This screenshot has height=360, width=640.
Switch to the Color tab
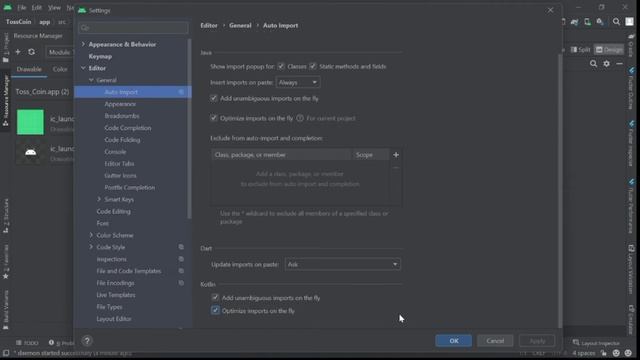(x=60, y=69)
